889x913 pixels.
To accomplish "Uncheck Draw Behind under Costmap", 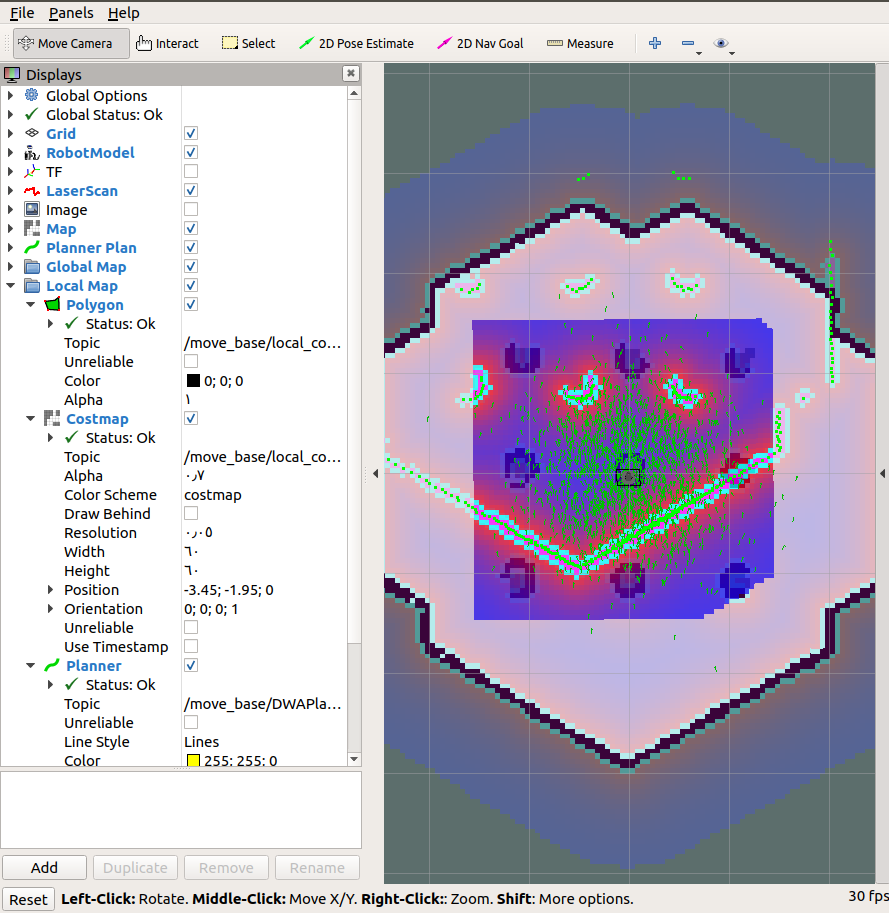I will click(190, 513).
